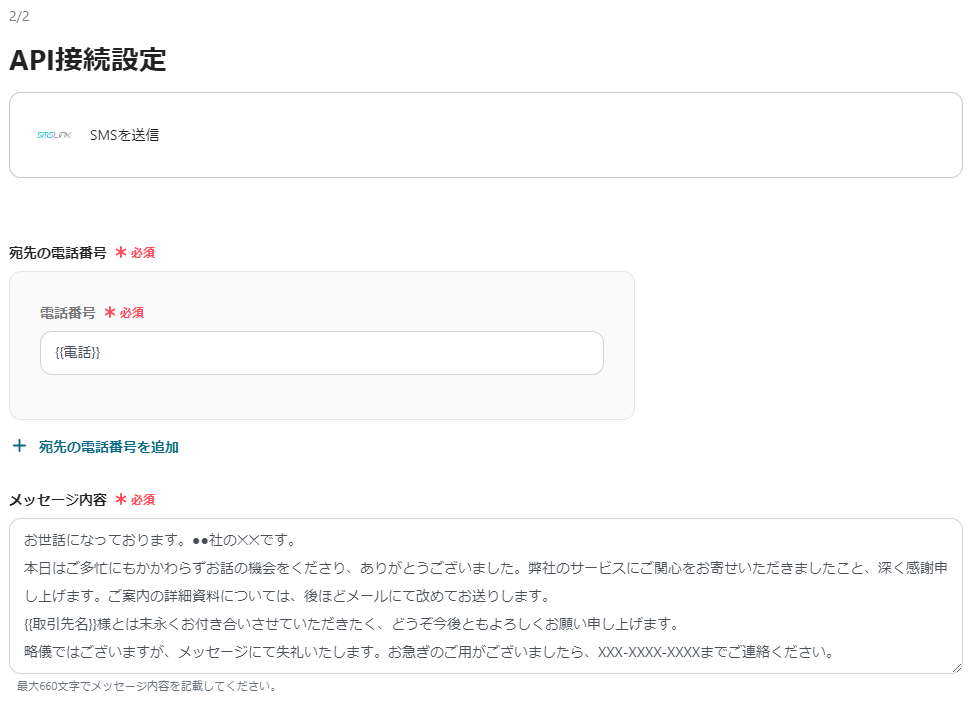974x710 pixels.
Task: Click the SMSを送信 connection row
Action: 484,134
